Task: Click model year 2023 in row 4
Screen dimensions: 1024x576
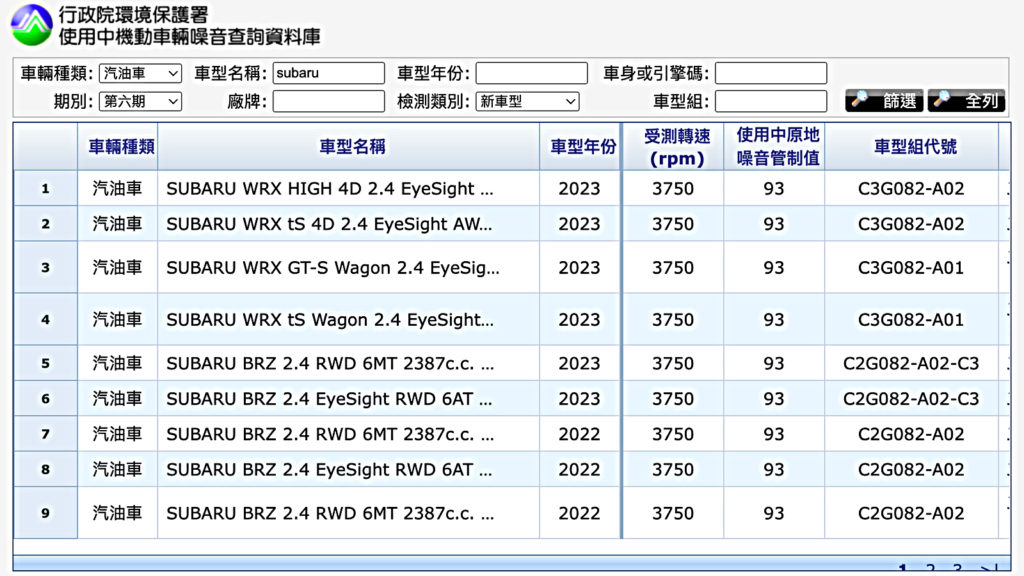Action: point(579,320)
